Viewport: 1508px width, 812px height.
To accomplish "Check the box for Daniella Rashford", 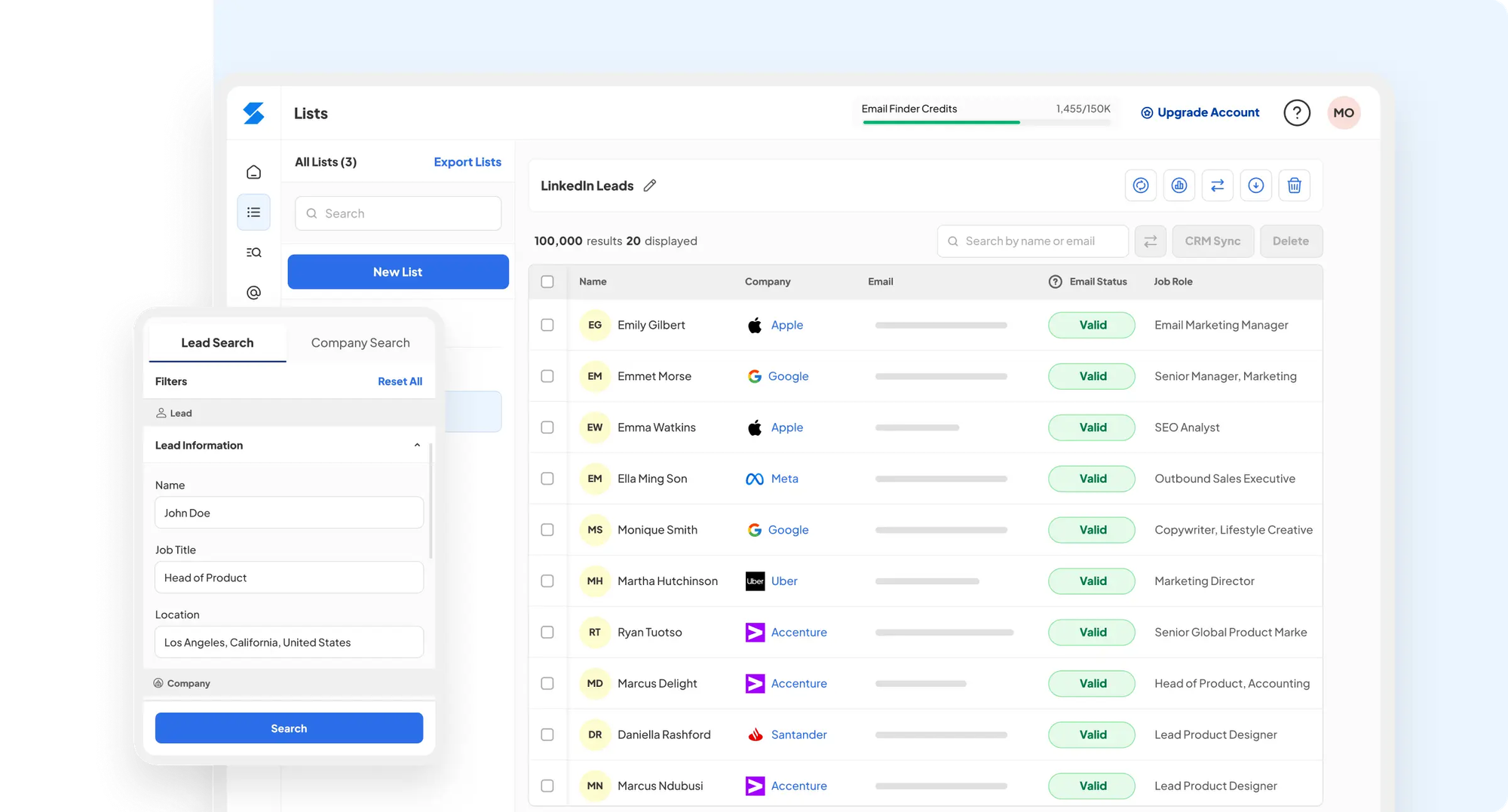I will point(547,735).
